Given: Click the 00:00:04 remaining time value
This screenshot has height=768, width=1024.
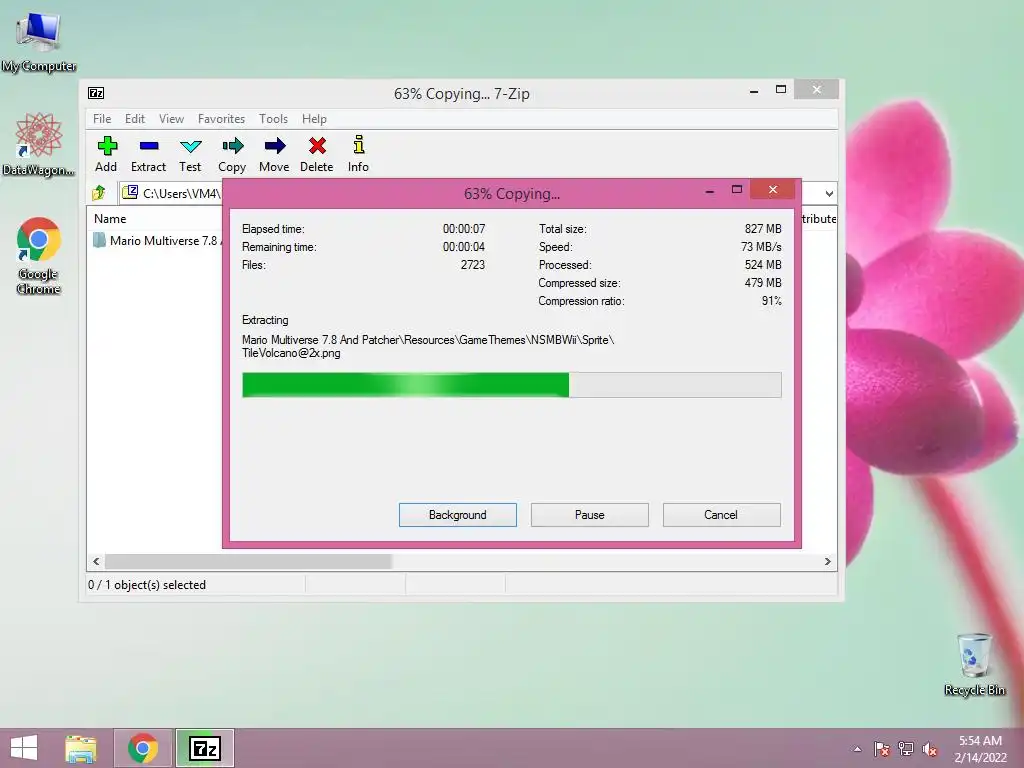Looking at the screenshot, I should point(464,247).
